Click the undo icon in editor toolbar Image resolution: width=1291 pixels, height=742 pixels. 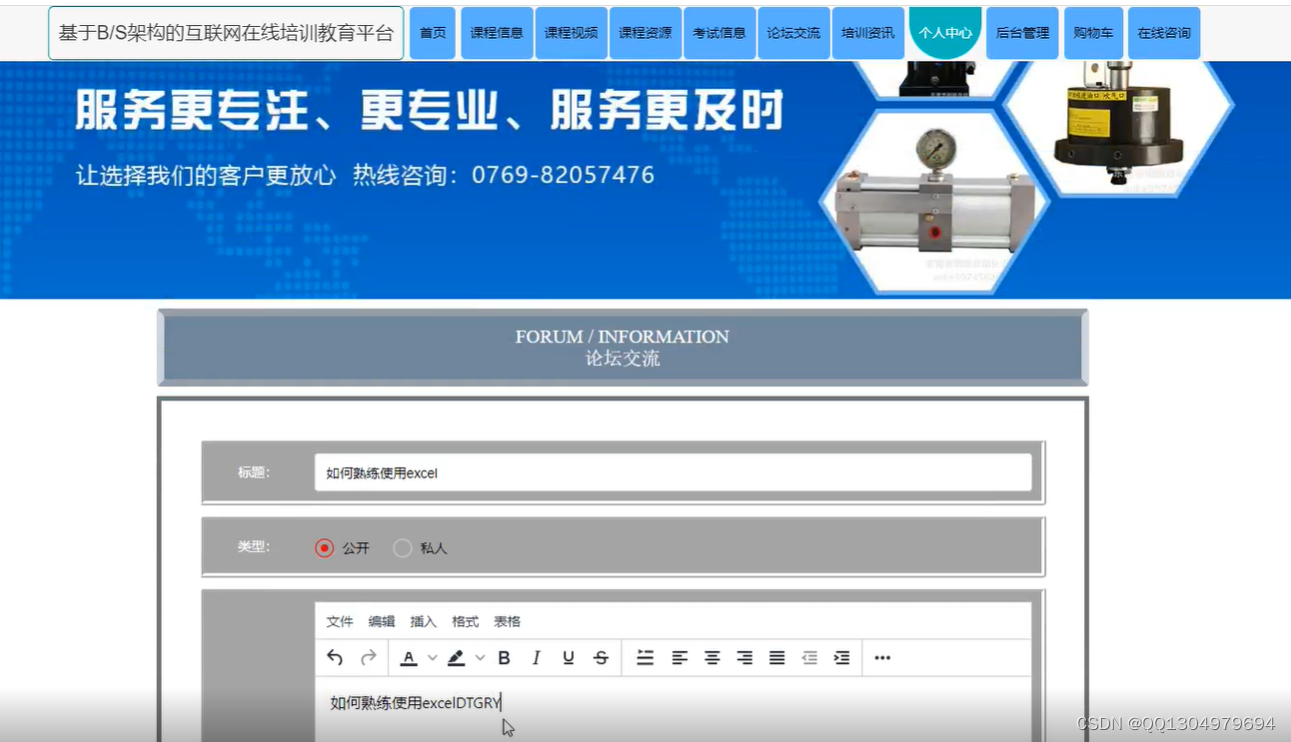335,658
